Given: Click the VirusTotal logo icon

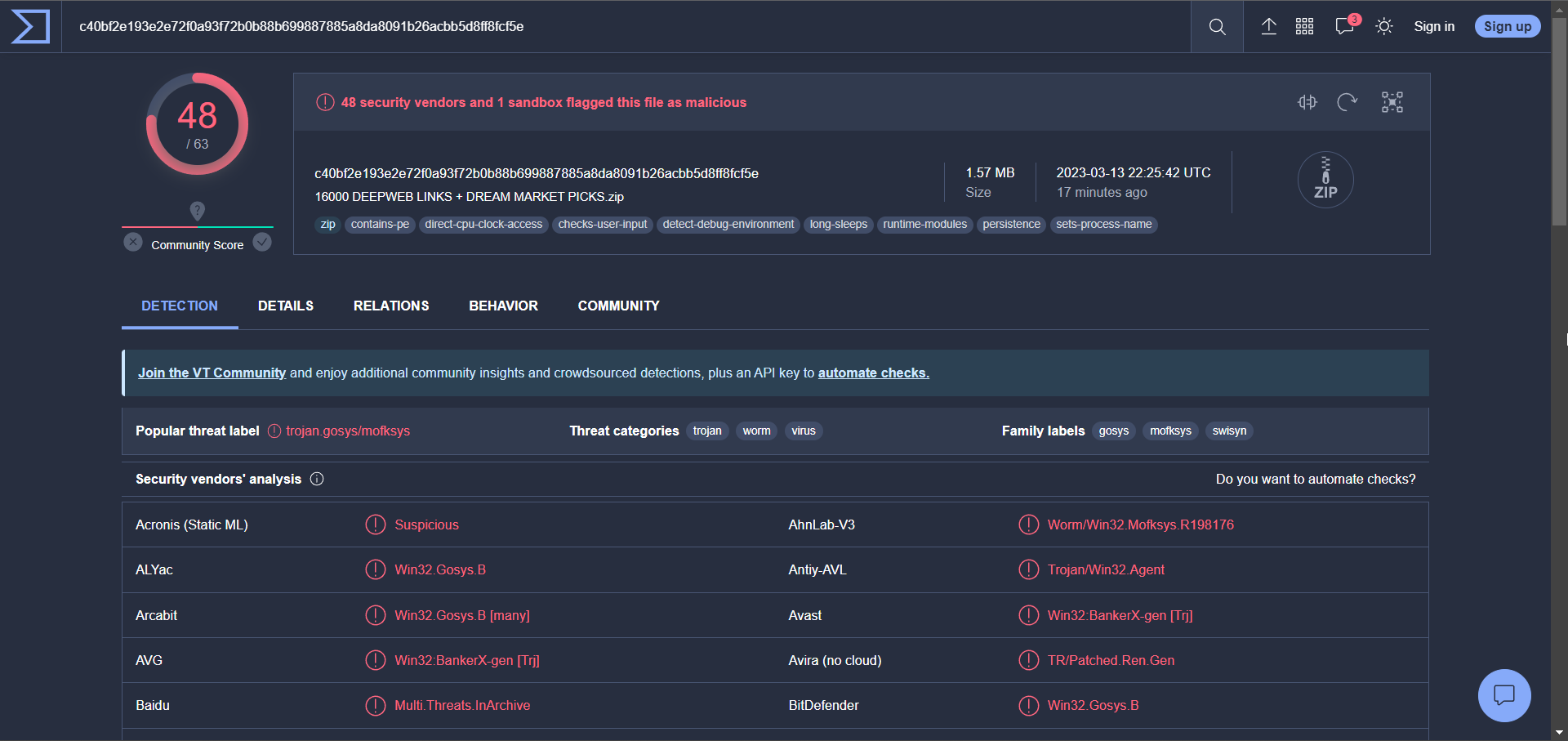Looking at the screenshot, I should point(30,26).
